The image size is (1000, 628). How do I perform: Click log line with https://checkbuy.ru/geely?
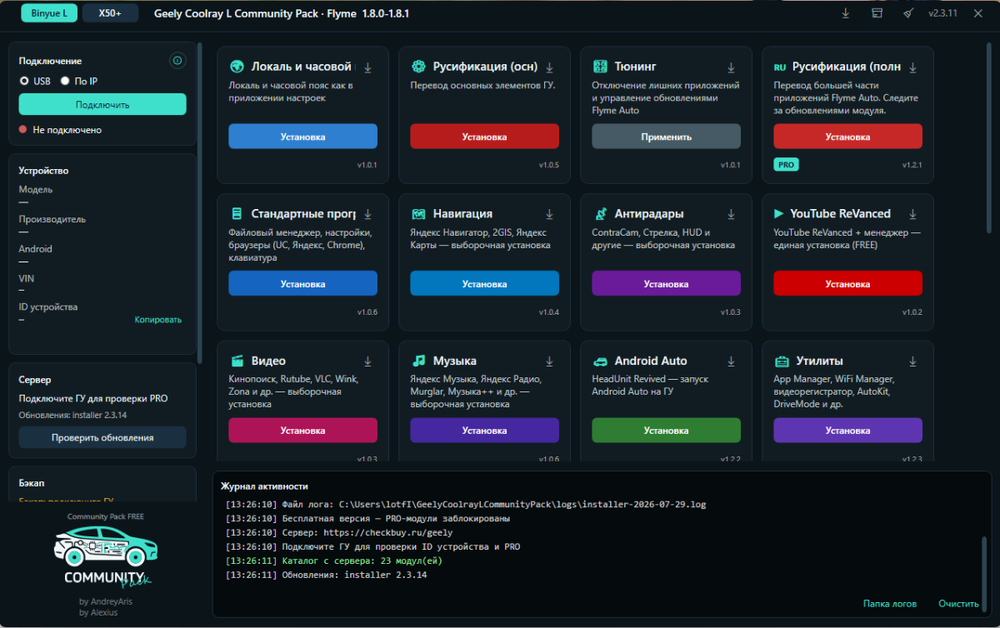pos(339,532)
